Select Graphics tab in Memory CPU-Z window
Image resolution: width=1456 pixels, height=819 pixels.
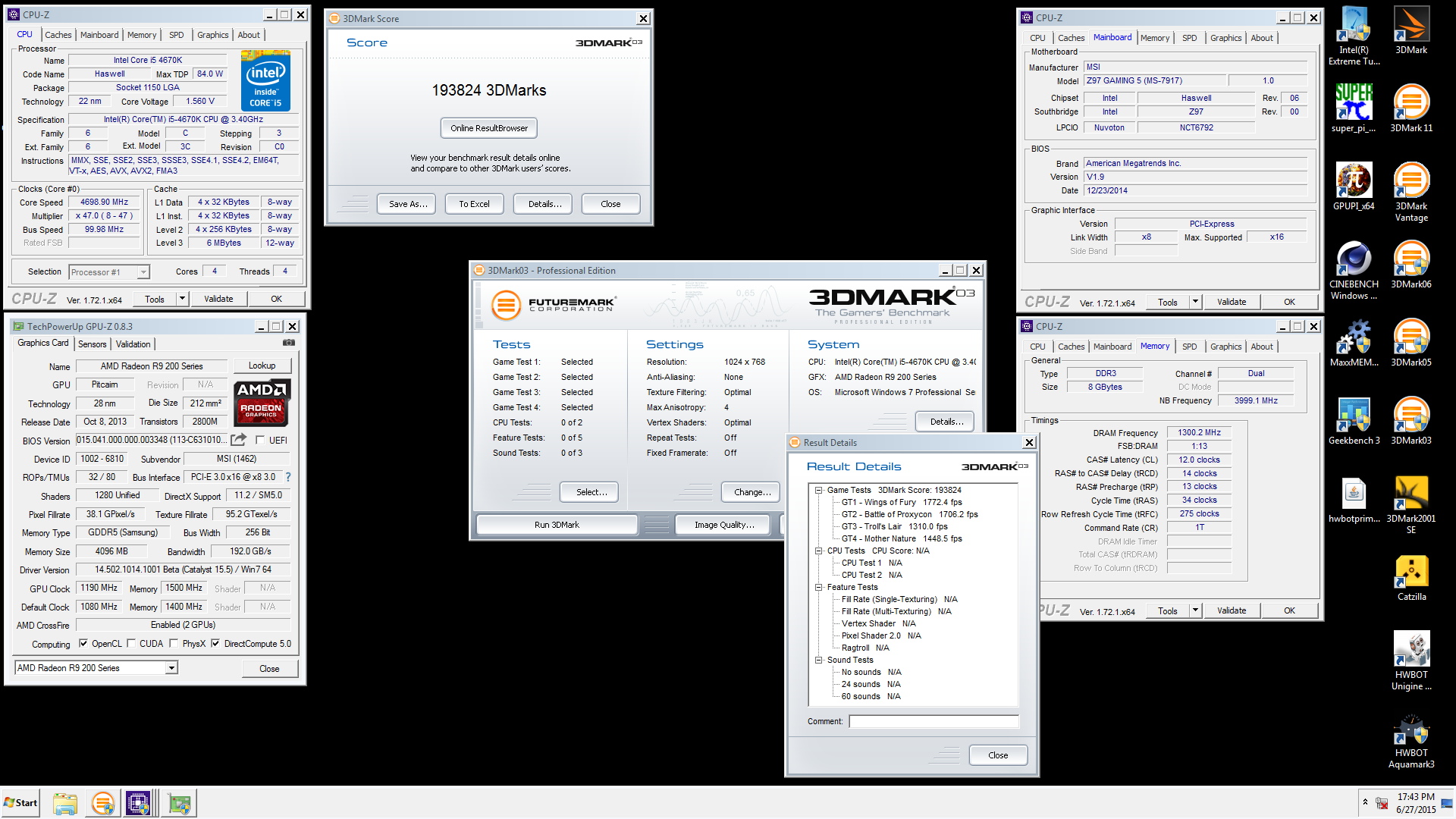[x=1226, y=347]
